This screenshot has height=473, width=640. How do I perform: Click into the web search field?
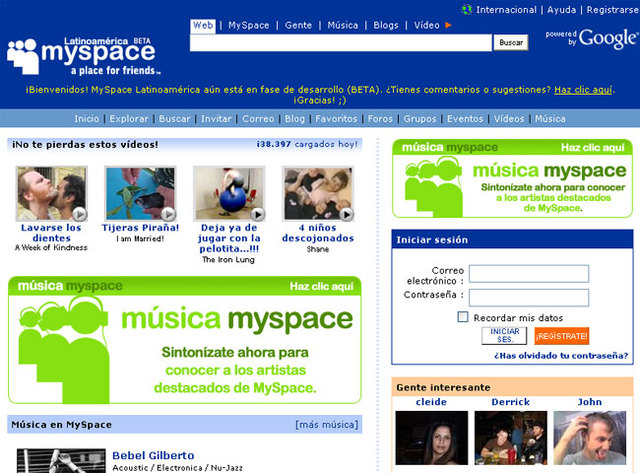tap(341, 42)
